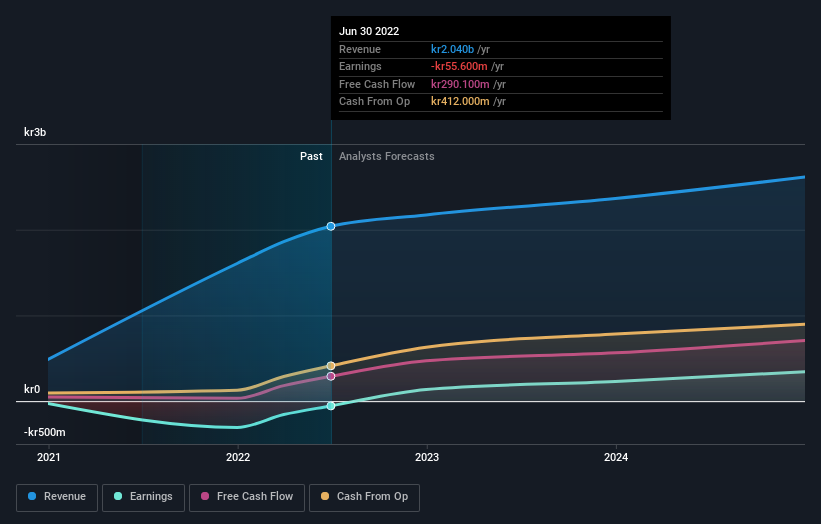Screen dimensions: 821x524
Task: Click the Cash From Op label in tooltip
Action: [374, 101]
